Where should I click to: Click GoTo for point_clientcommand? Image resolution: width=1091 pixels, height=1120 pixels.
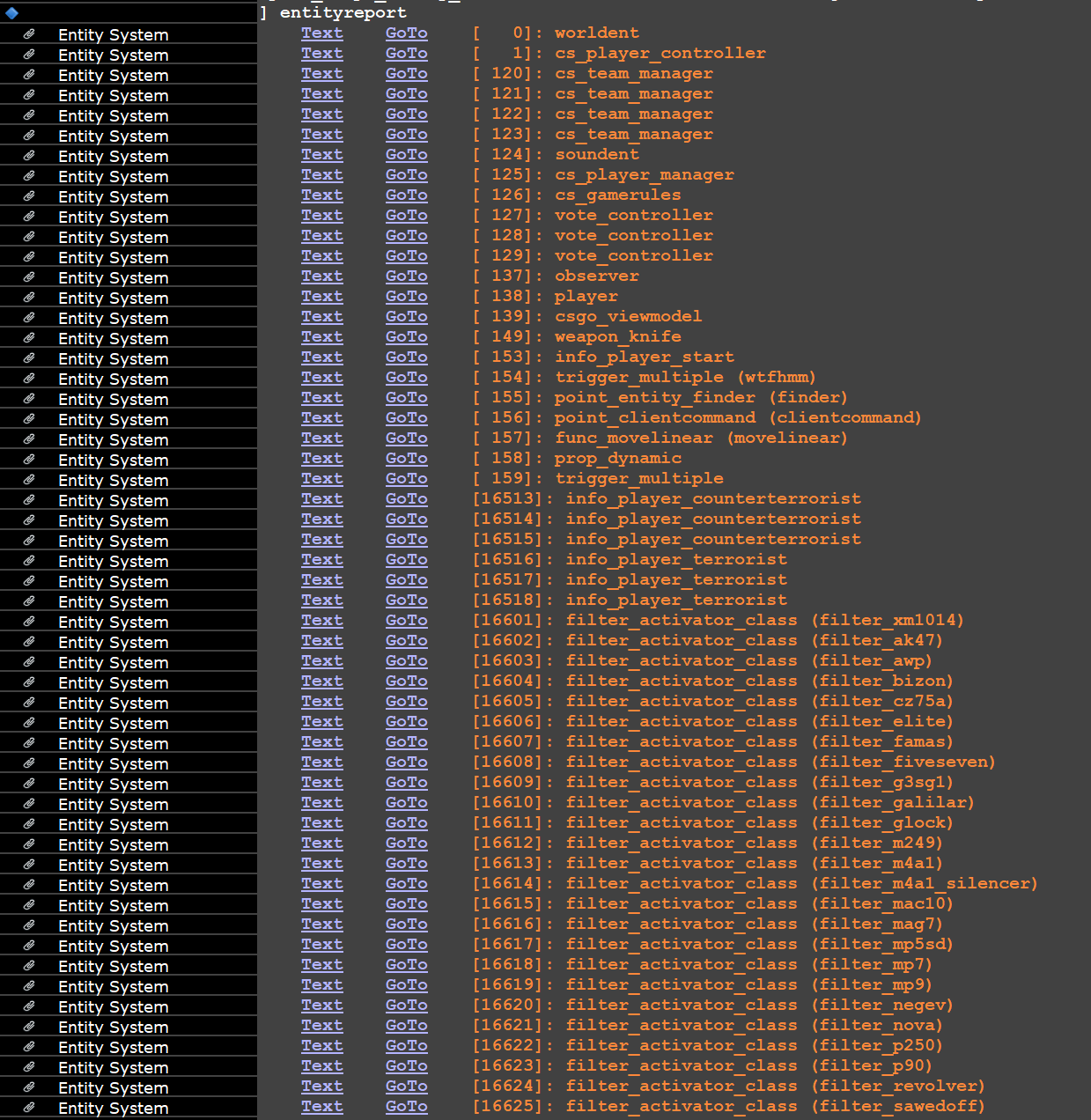click(x=406, y=418)
